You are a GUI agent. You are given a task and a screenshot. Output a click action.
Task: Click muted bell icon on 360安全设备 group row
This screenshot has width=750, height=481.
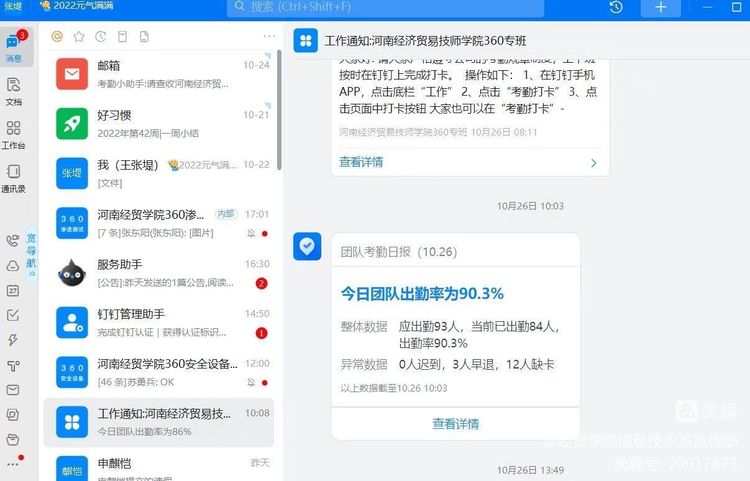251,383
